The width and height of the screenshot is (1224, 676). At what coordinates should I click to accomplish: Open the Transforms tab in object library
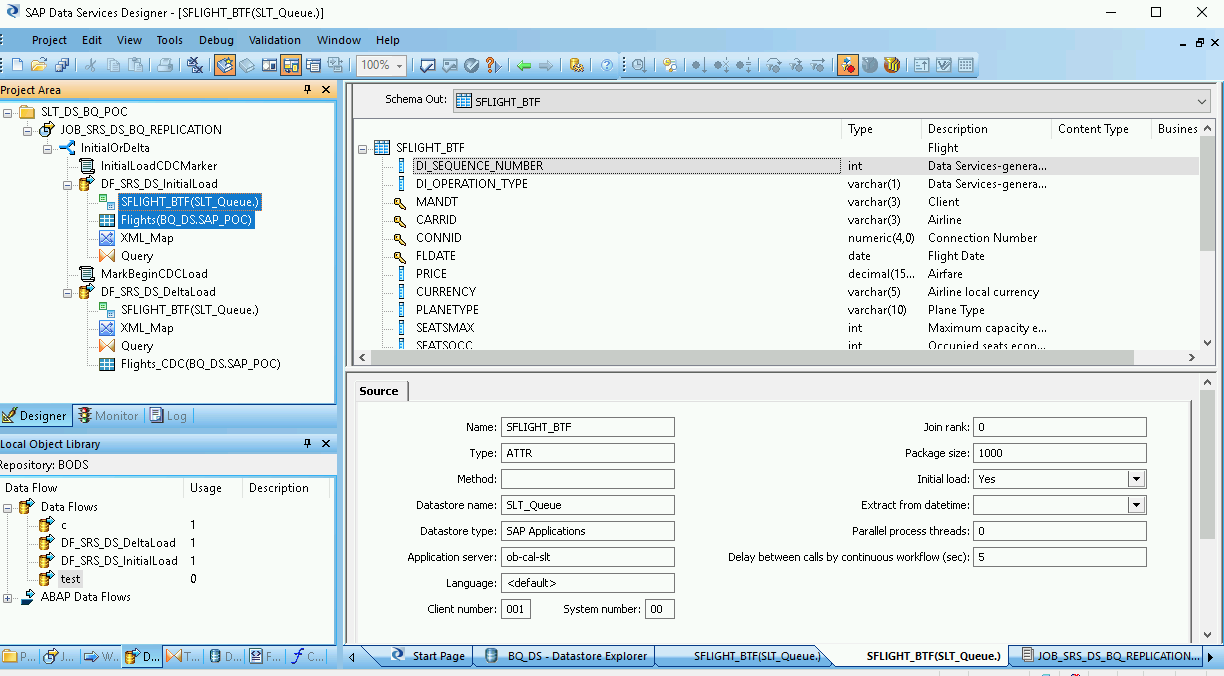point(184,657)
